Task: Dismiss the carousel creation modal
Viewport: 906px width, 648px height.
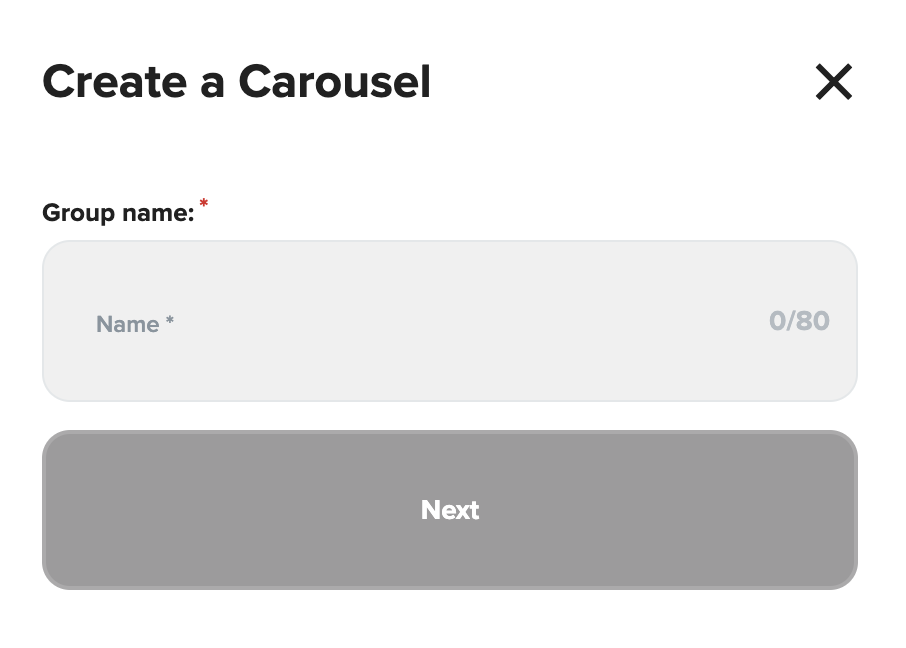Action: click(833, 82)
